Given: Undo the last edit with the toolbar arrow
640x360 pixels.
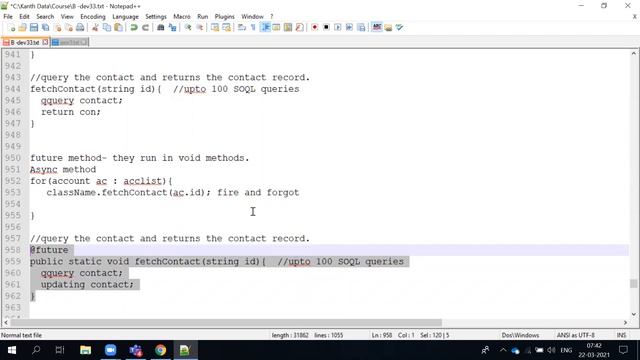Looking at the screenshot, I should pos(133,27).
